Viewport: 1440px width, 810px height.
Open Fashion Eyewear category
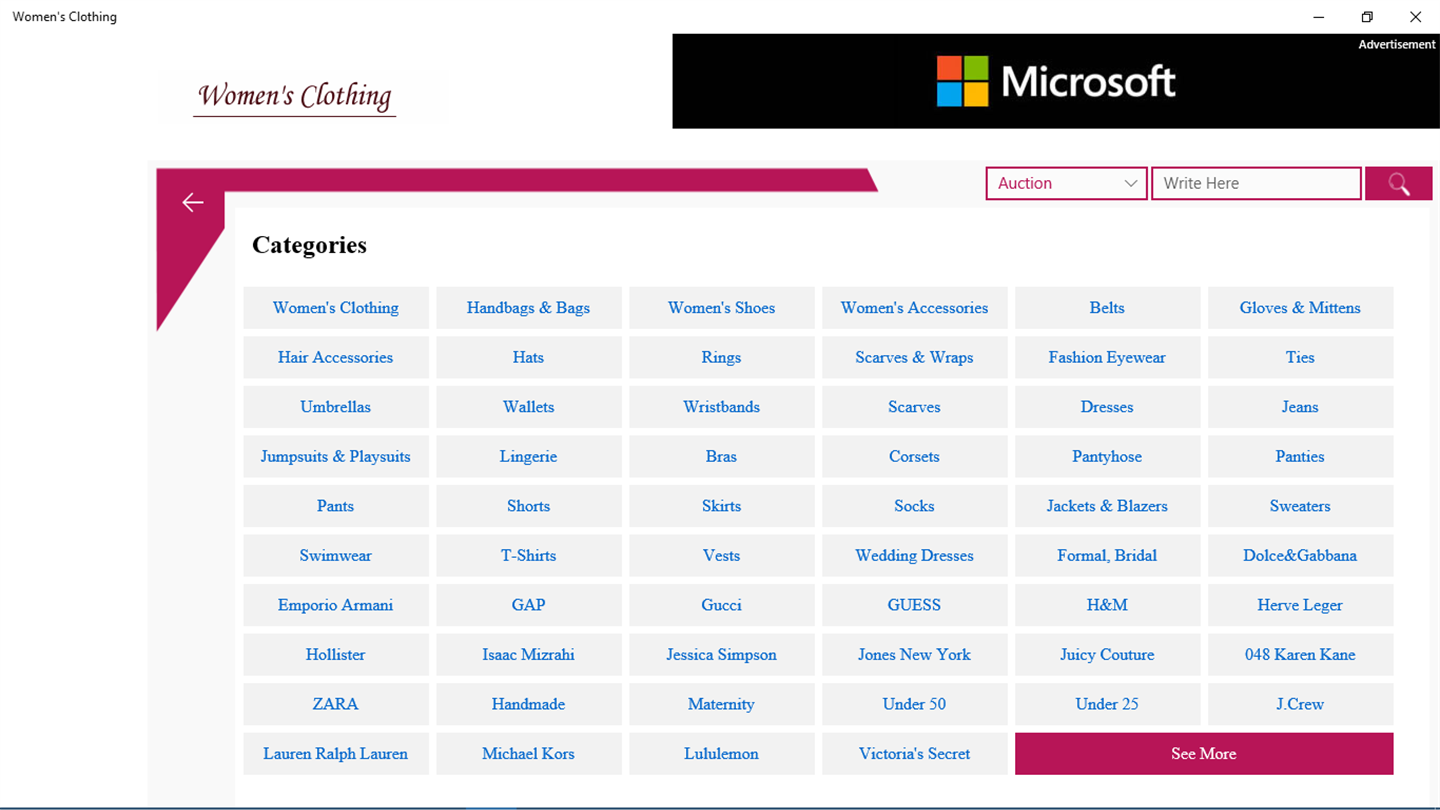[1108, 358]
